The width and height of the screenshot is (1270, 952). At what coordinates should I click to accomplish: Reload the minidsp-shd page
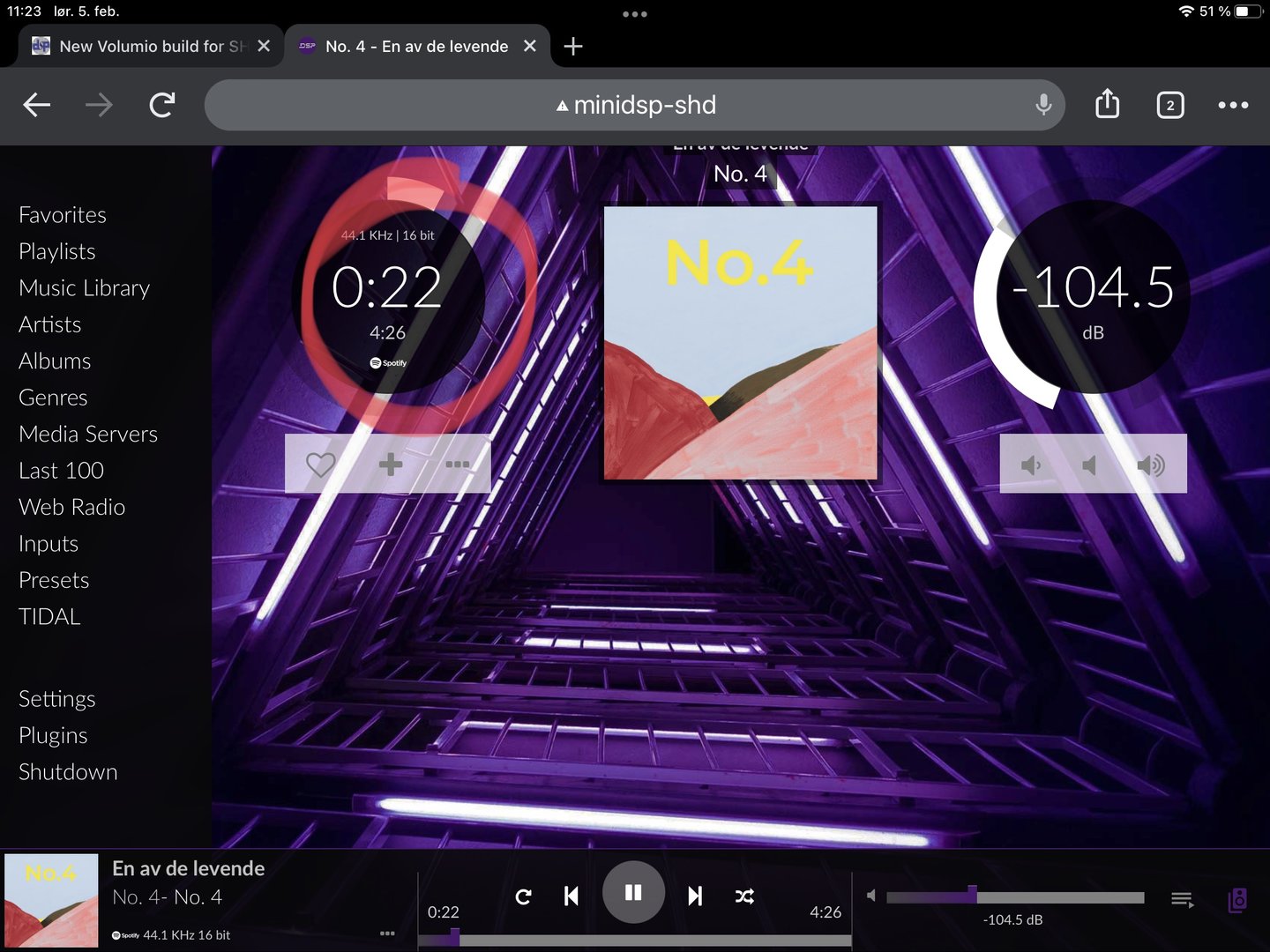162,105
